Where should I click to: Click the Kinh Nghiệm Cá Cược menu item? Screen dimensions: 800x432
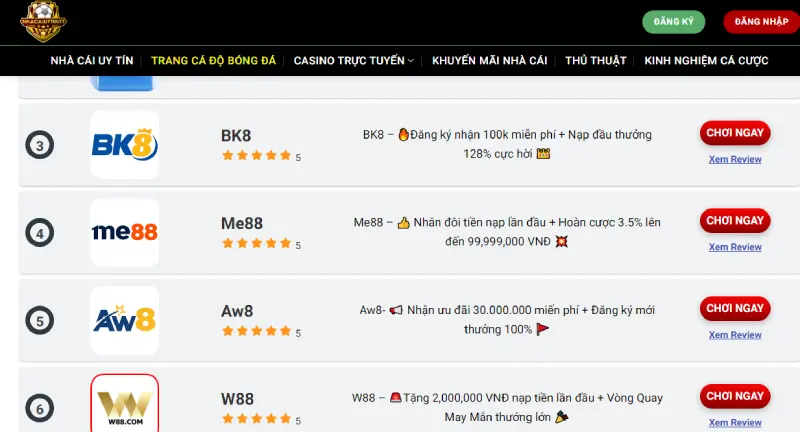(x=706, y=61)
